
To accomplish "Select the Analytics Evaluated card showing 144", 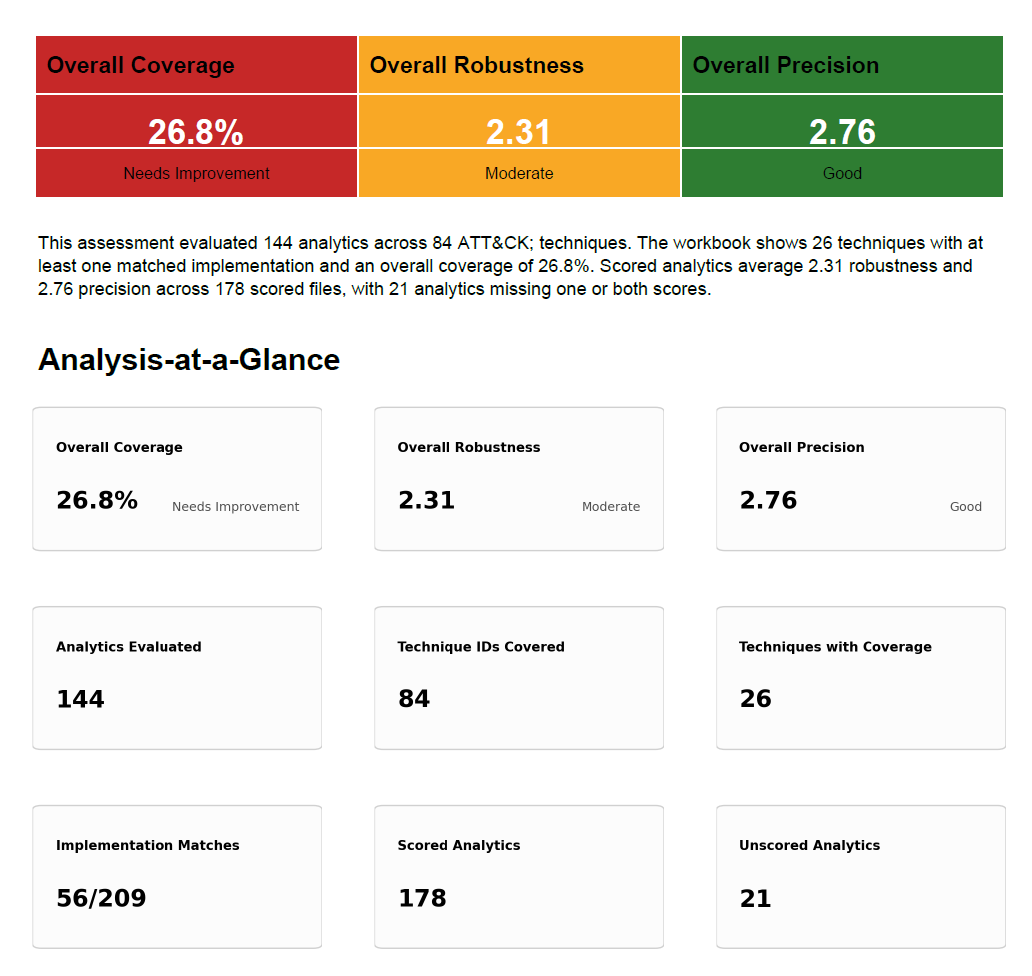I will [x=177, y=678].
